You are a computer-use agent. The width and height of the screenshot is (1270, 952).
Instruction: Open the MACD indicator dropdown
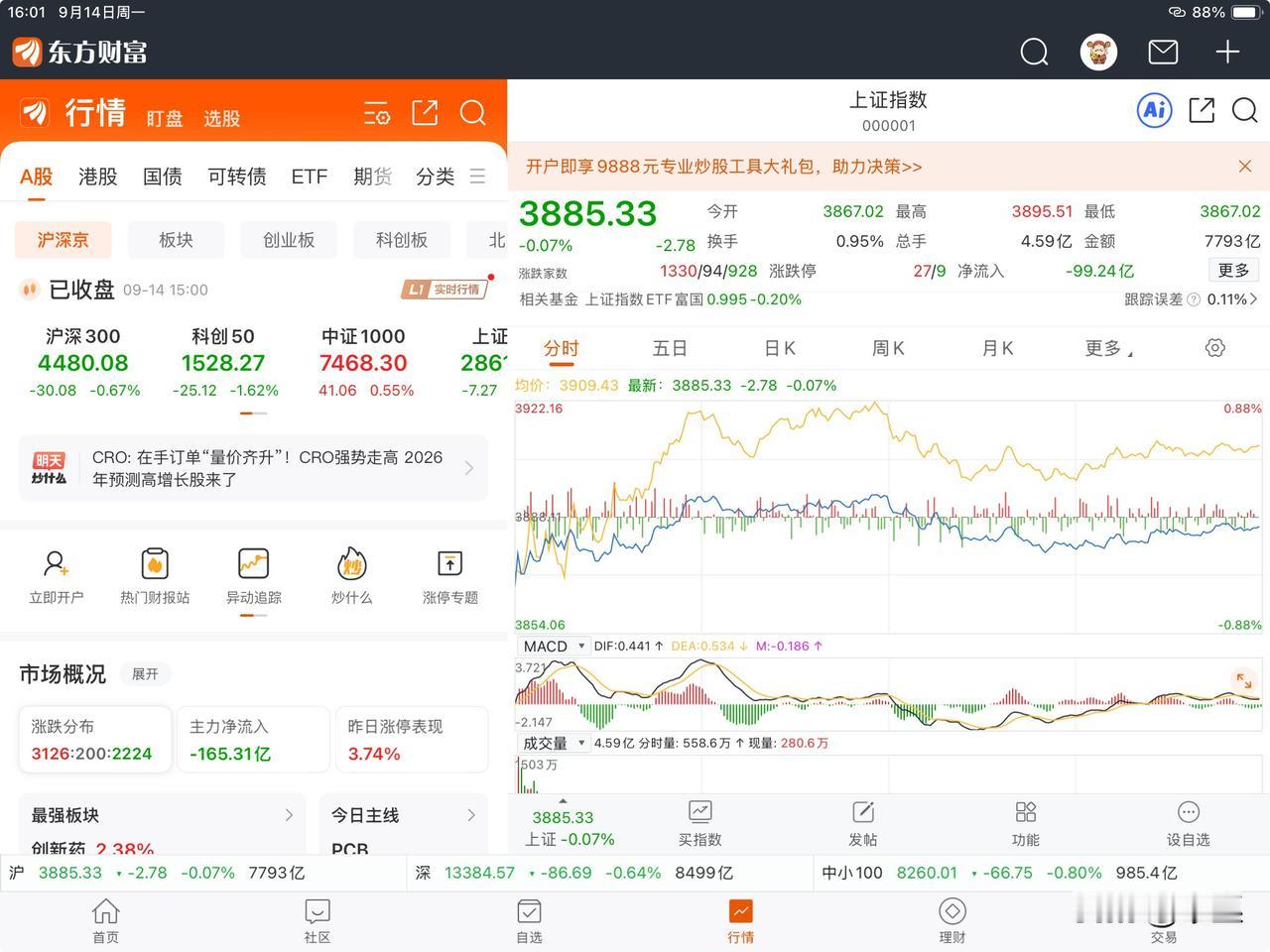tap(553, 646)
